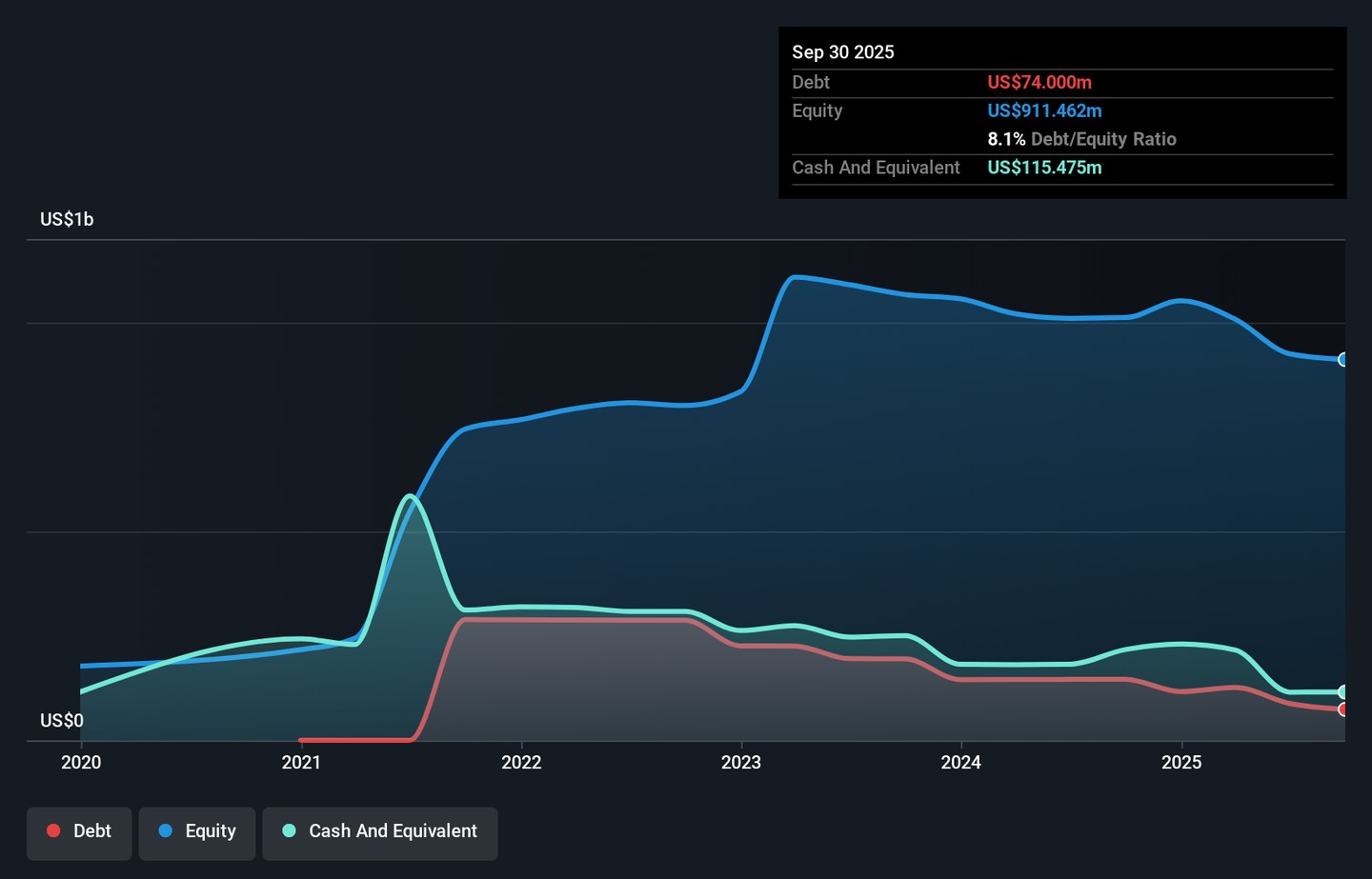
Task: Select the 2024 x-axis label
Action: coord(961,762)
